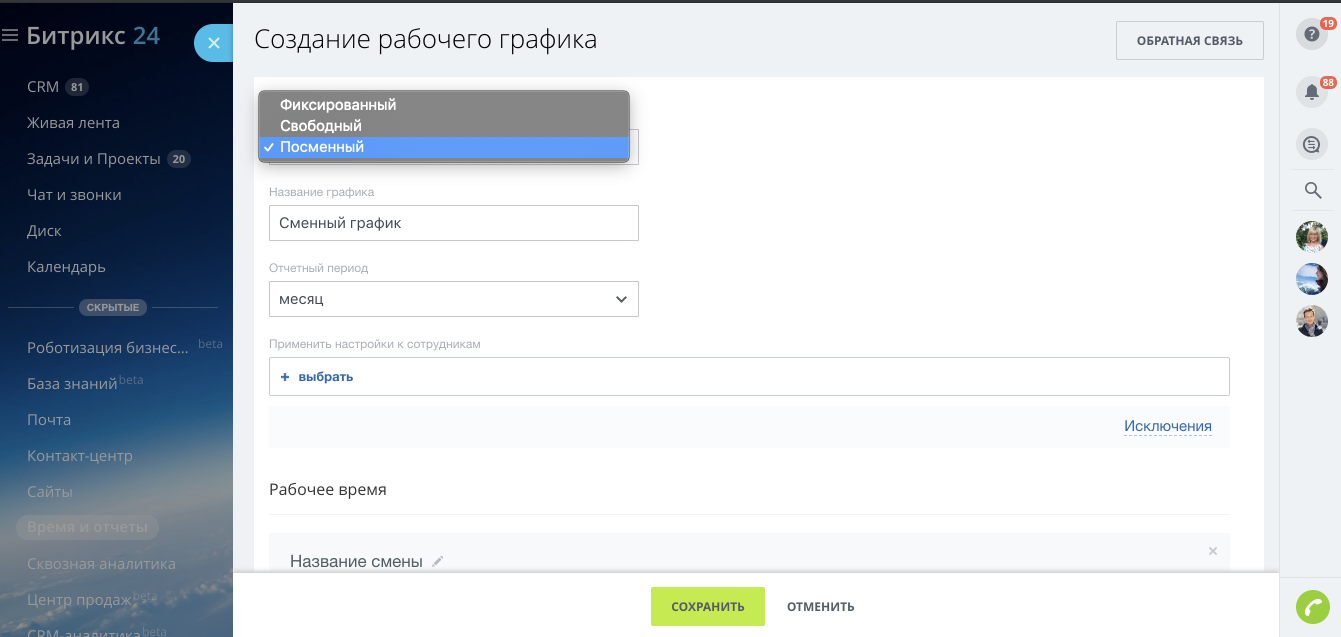Click the first user avatar on the right
Viewport: 1341px width, 637px height.
pyautogui.click(x=1311, y=237)
